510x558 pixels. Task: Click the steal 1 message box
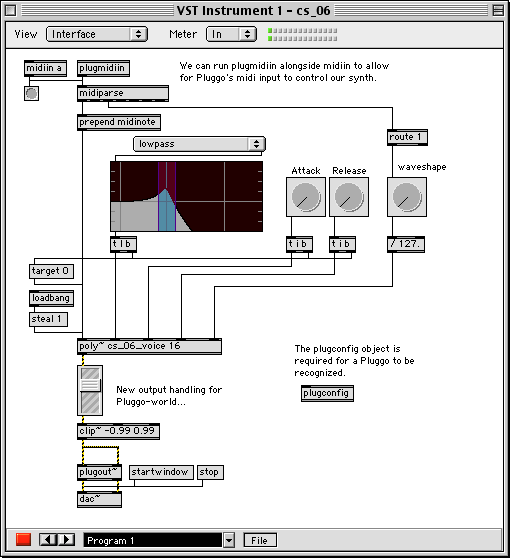[x=48, y=319]
